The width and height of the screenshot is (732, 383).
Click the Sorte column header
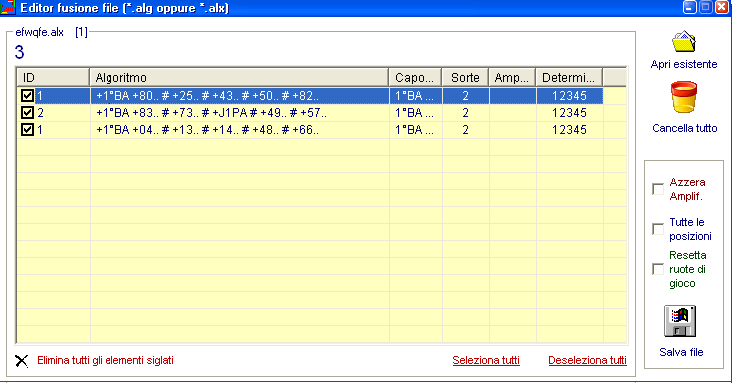[x=465, y=78]
